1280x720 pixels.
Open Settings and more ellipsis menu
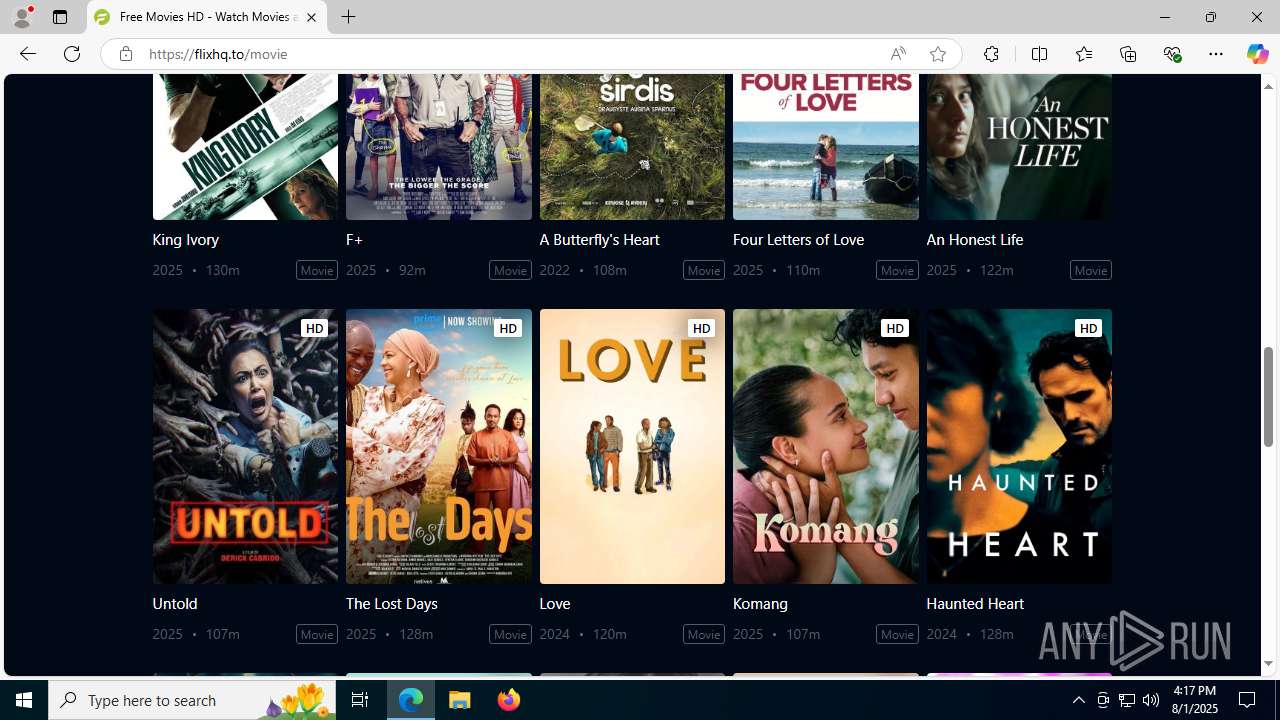pos(1216,54)
